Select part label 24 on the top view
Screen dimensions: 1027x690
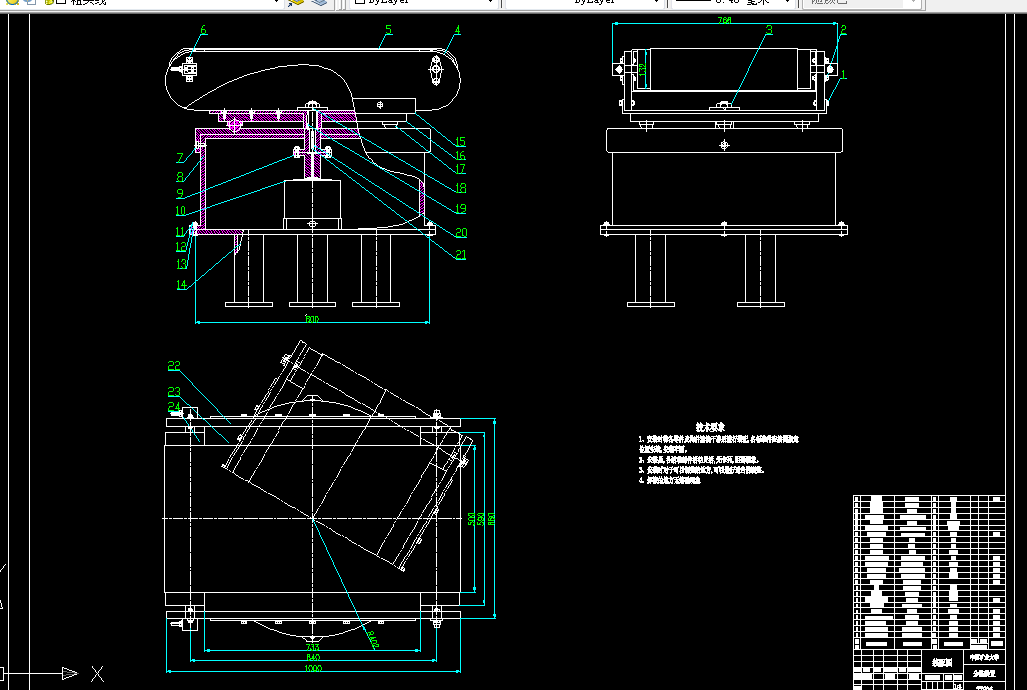tap(174, 407)
